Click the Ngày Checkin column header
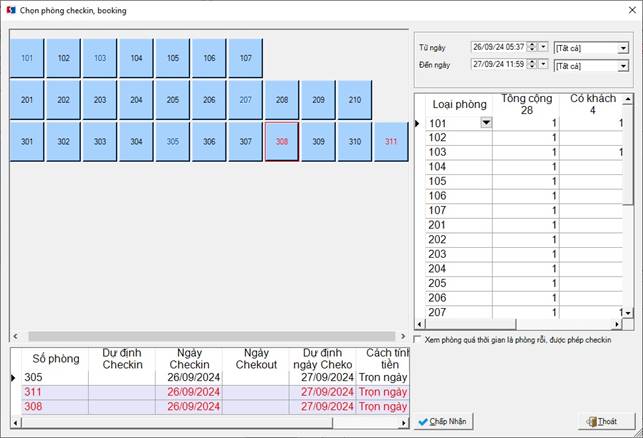 (x=189, y=359)
